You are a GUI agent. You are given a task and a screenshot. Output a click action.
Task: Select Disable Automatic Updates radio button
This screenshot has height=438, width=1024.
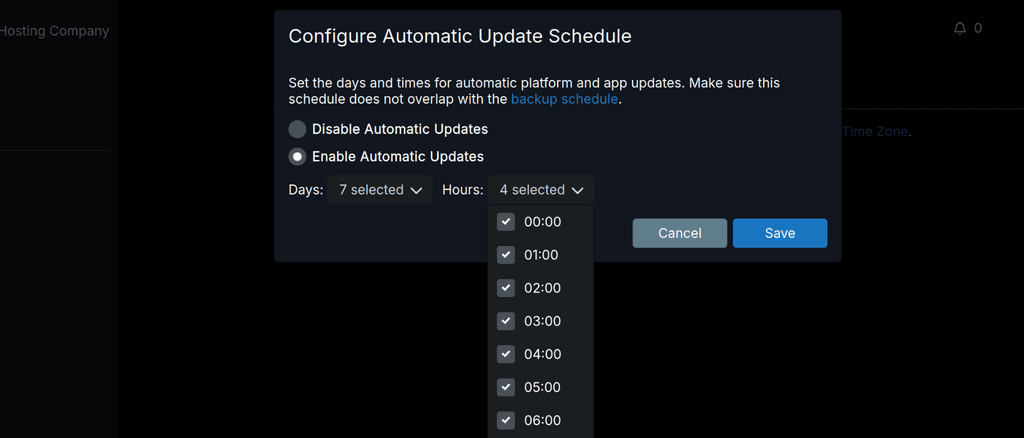click(298, 129)
